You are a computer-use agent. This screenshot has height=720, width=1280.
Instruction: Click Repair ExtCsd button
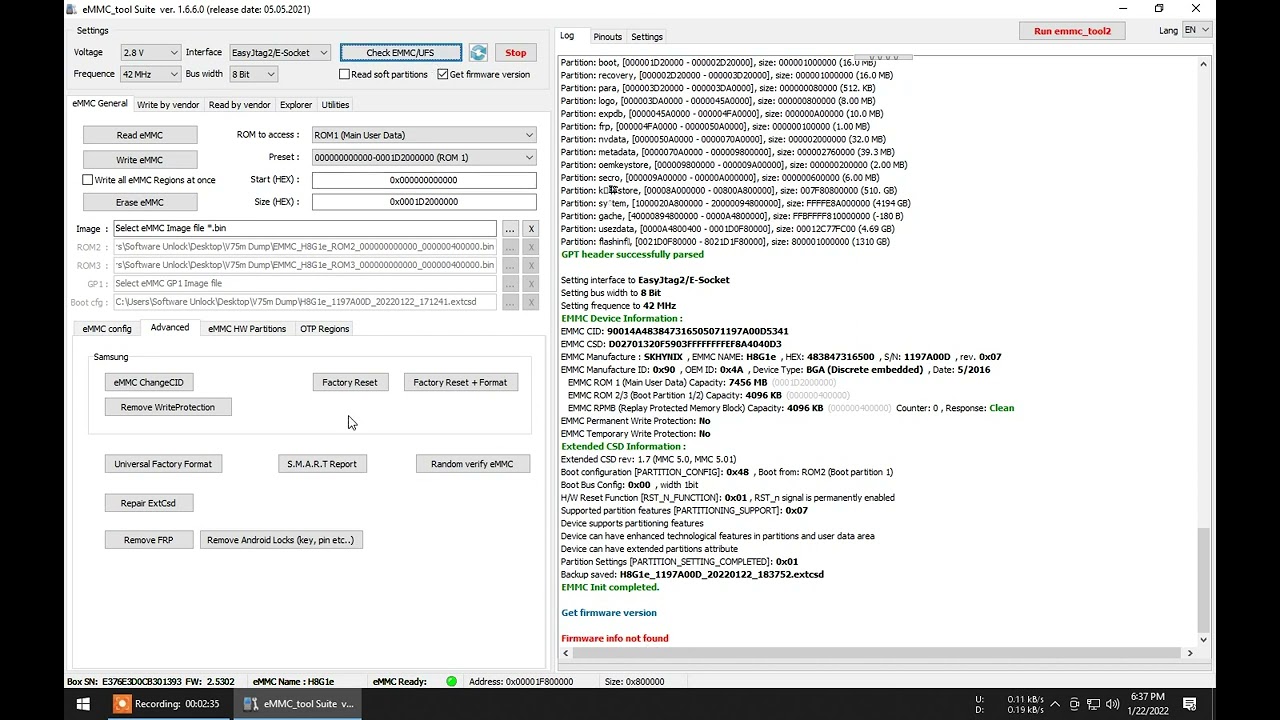point(148,503)
